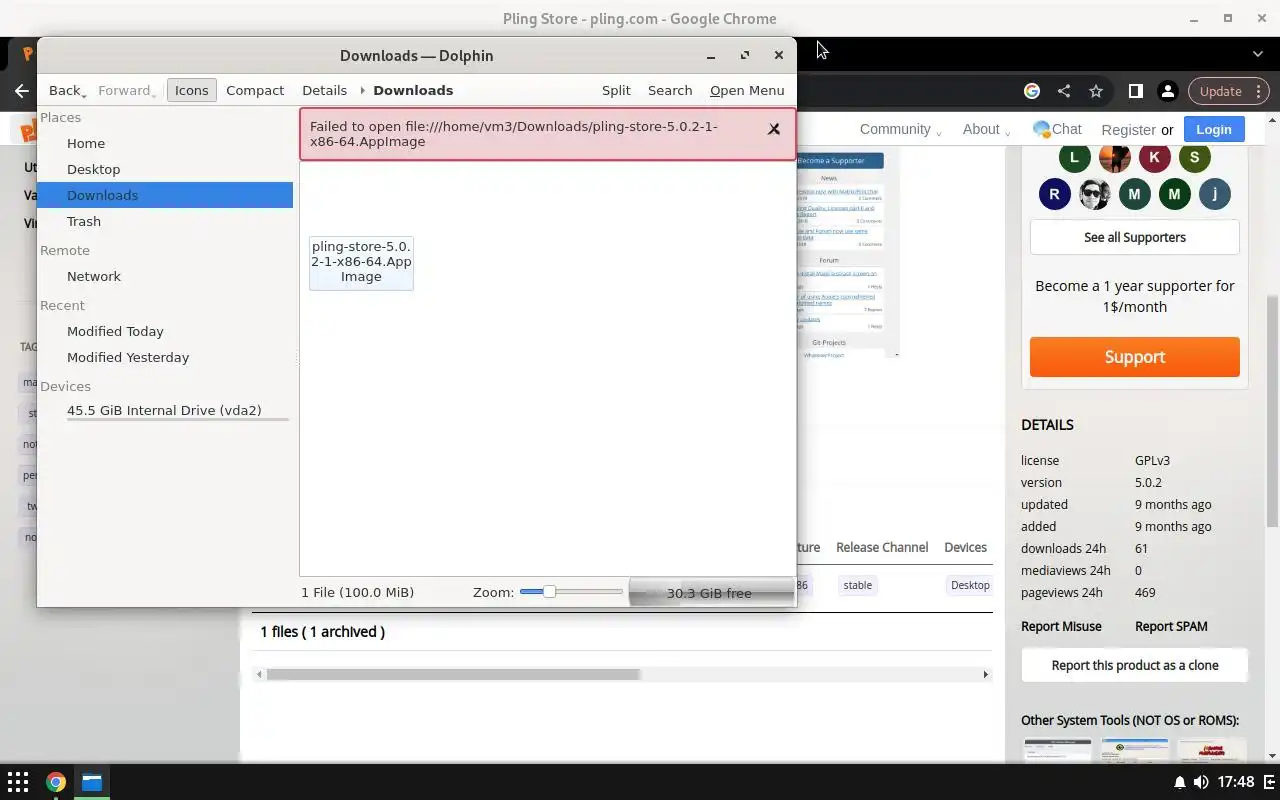1280x800 pixels.
Task: Open Chrome profile avatar icon
Action: tap(1167, 91)
